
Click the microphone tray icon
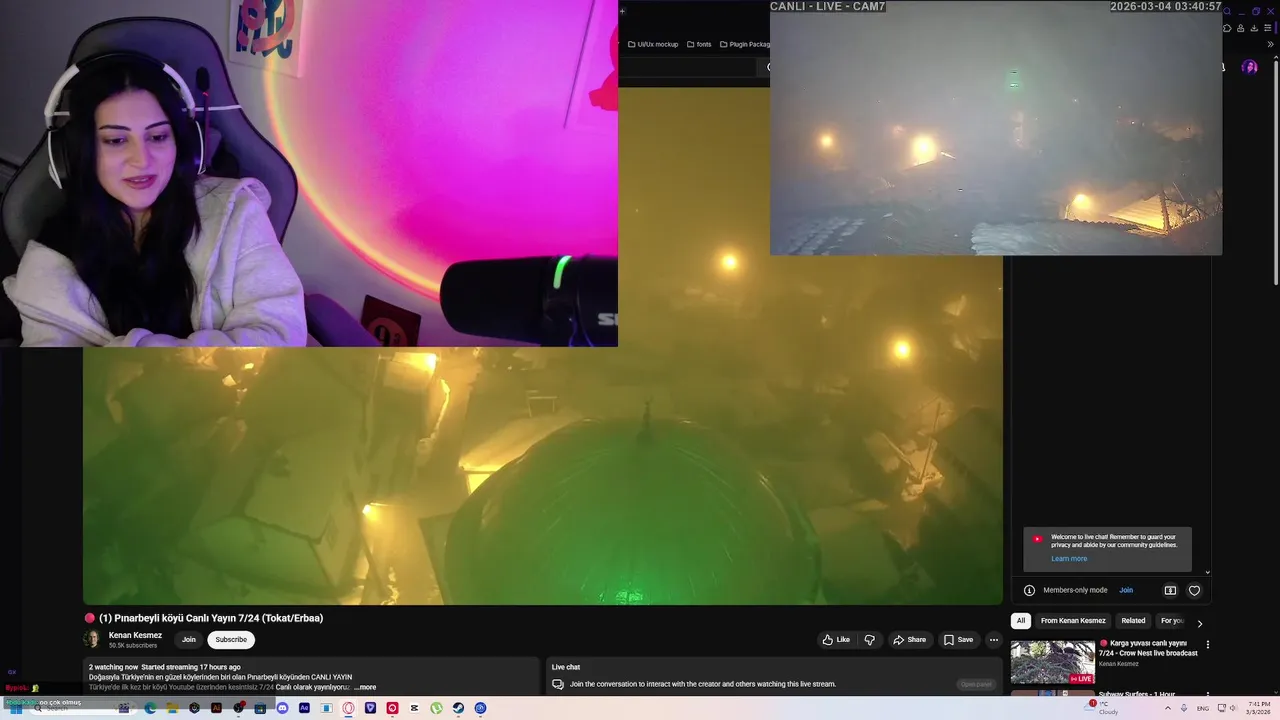coord(1184,708)
